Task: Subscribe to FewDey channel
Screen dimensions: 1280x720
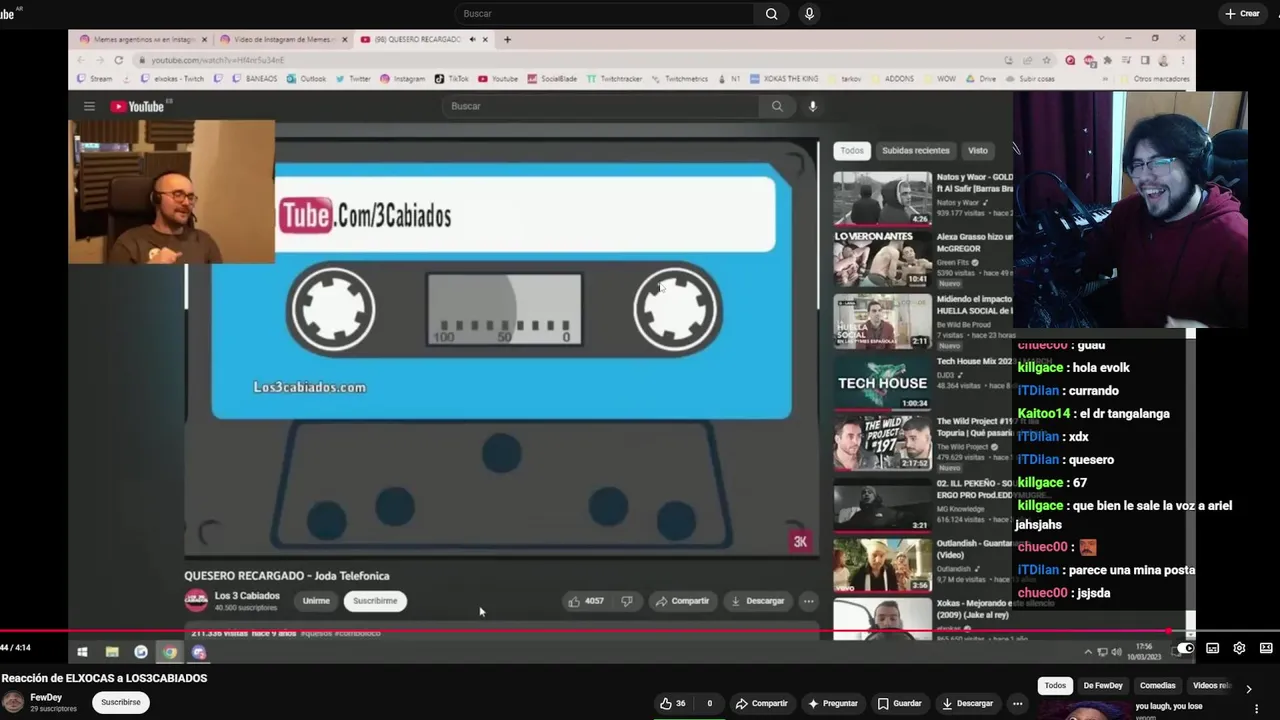Action: (x=121, y=702)
